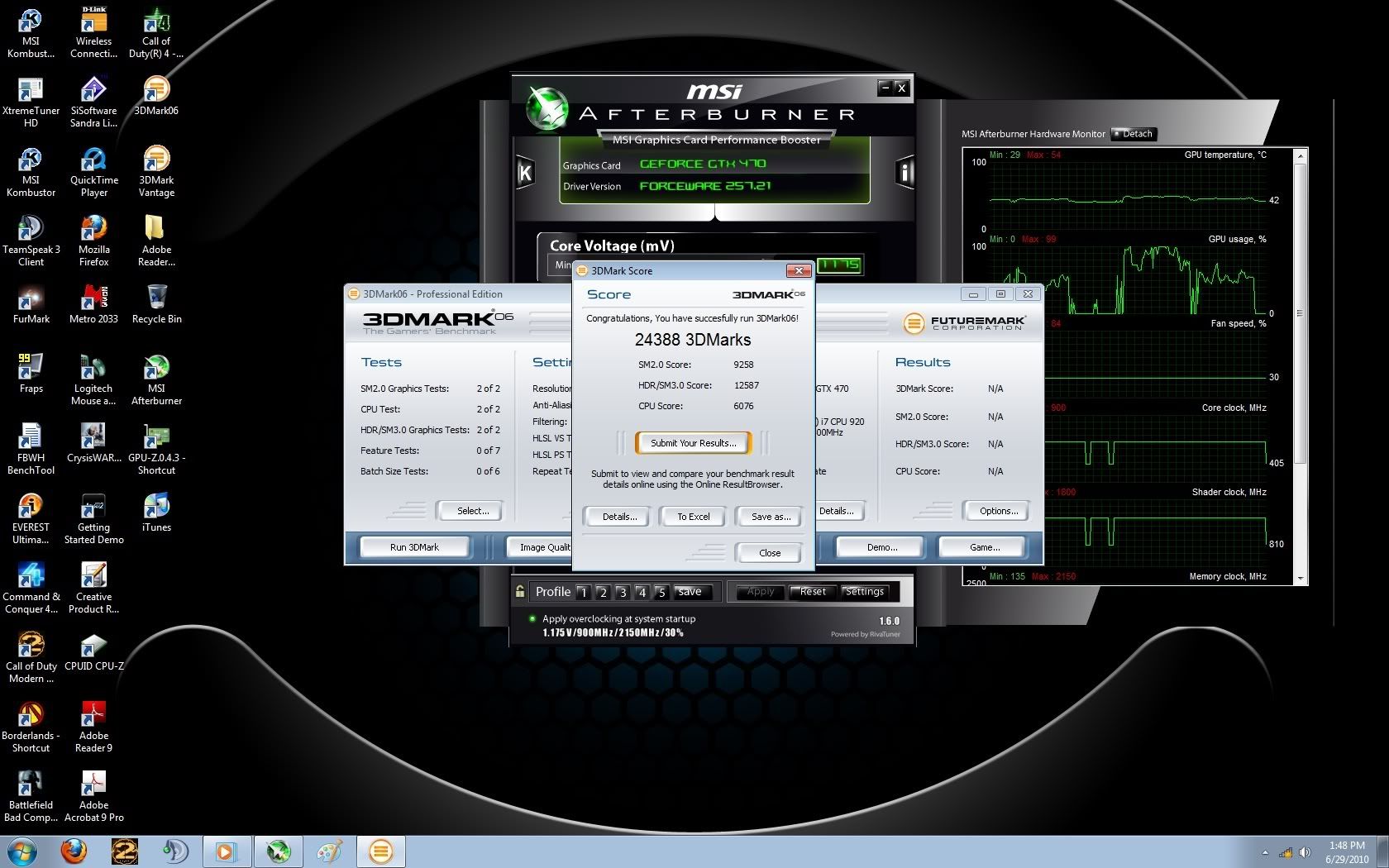1389x868 pixels.
Task: Click Submit Your Results button
Action: pyautogui.click(x=693, y=443)
